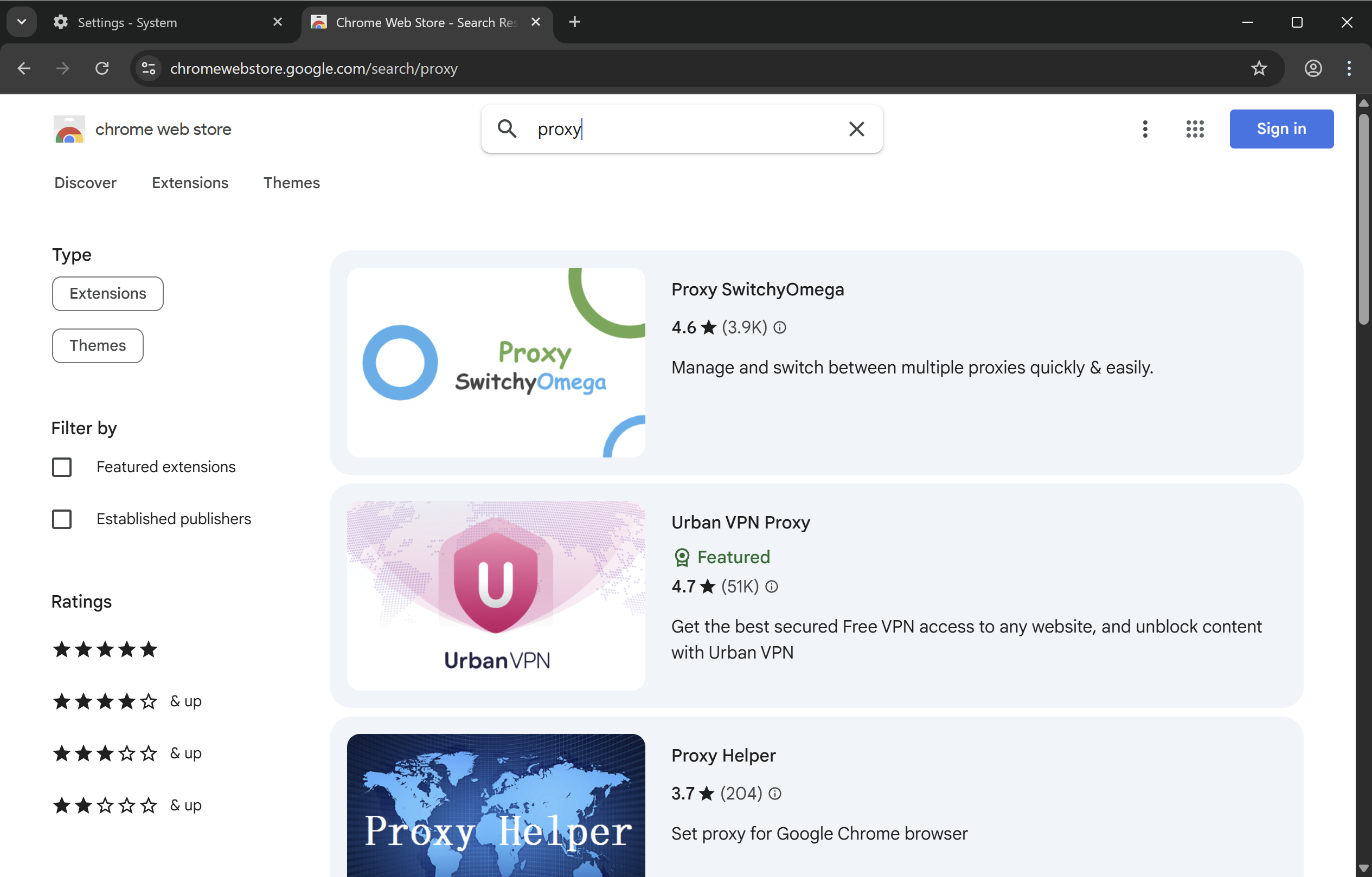The width and height of the screenshot is (1372, 877).
Task: Open the Google apps grid
Action: point(1195,129)
